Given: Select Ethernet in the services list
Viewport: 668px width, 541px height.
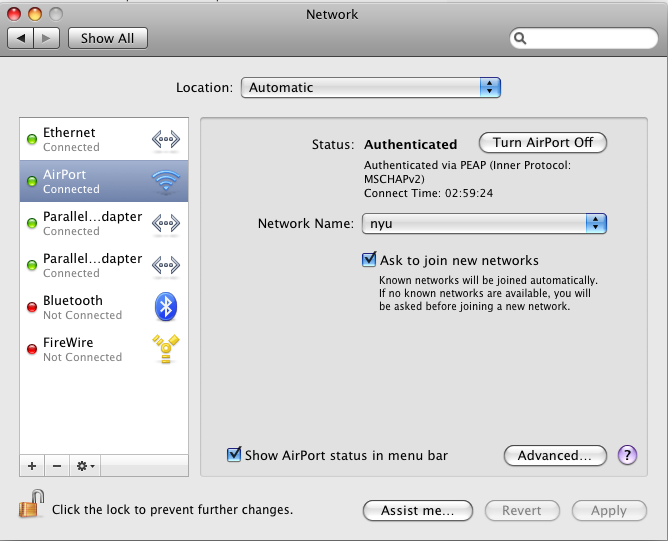Looking at the screenshot, I should click(x=104, y=139).
